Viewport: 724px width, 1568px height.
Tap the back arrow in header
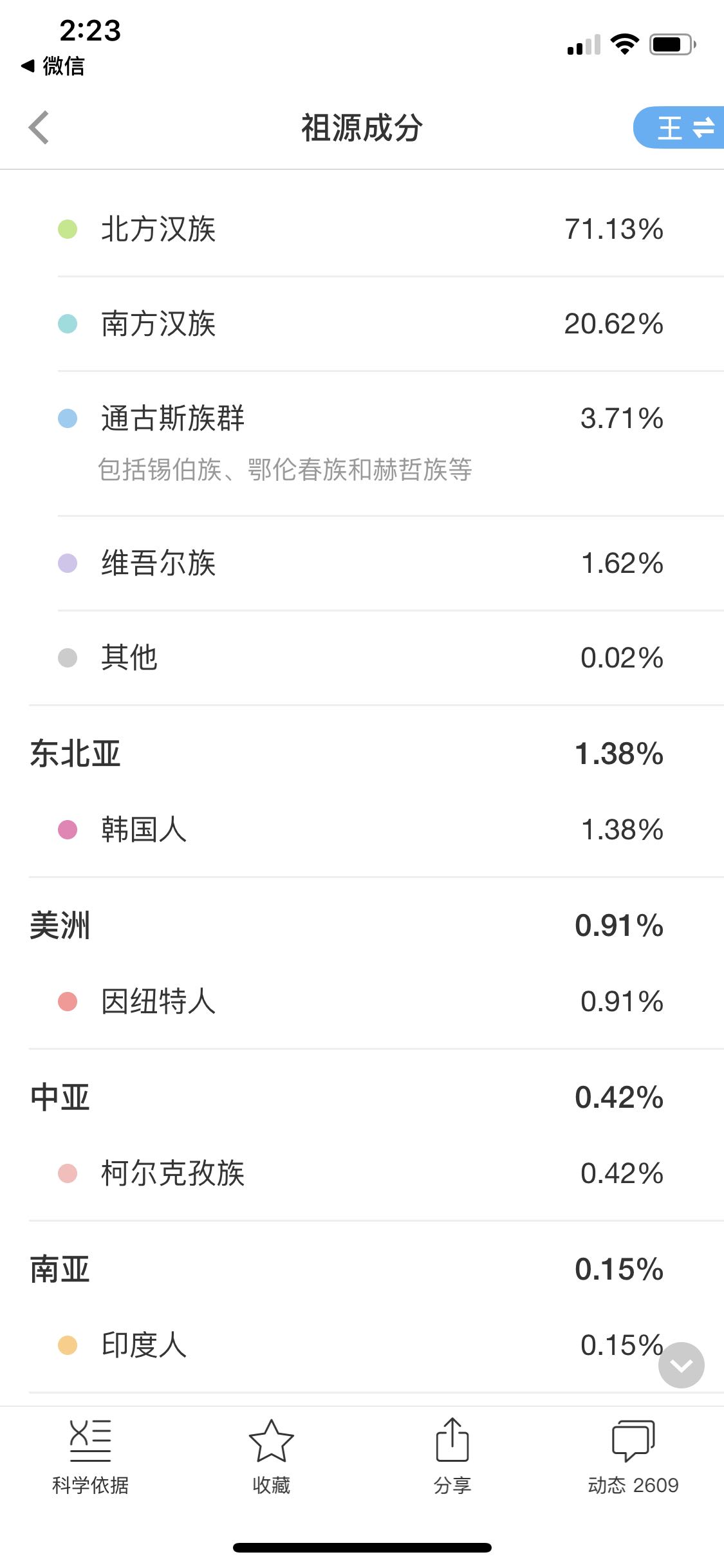pos(39,127)
